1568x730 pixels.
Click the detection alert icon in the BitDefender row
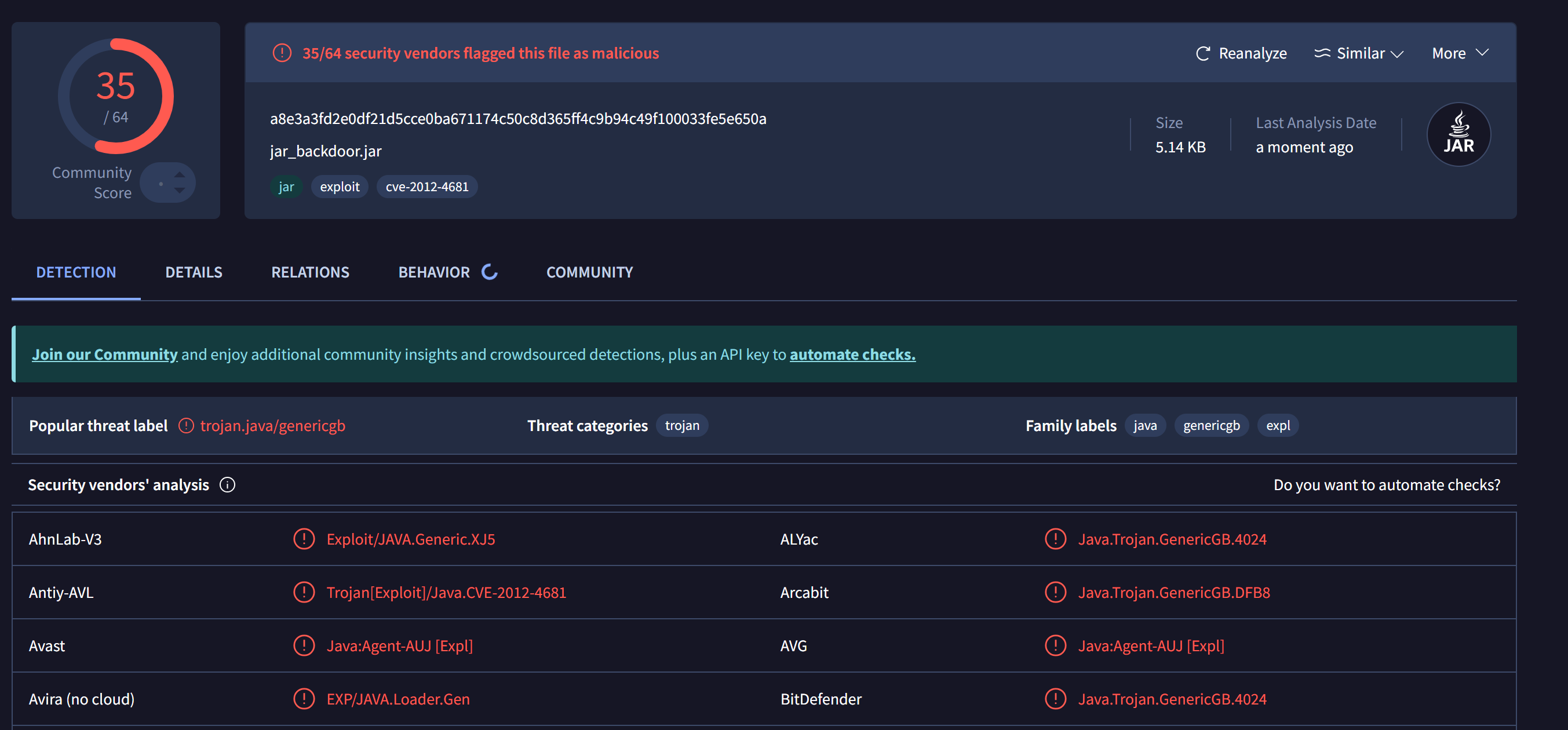click(1055, 699)
